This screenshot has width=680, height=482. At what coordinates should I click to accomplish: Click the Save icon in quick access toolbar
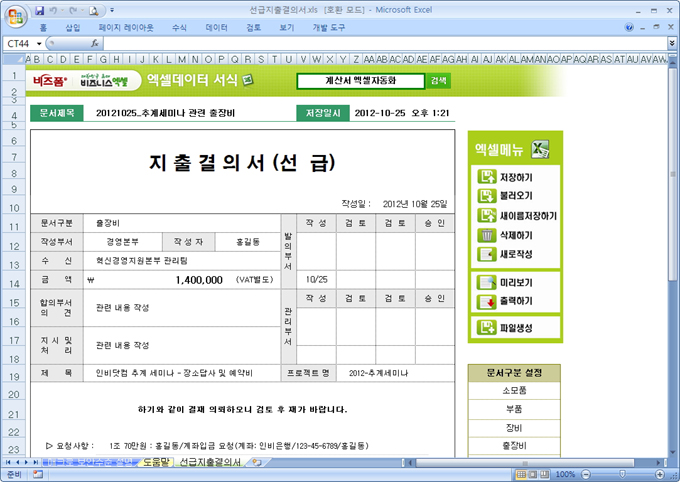(39, 10)
